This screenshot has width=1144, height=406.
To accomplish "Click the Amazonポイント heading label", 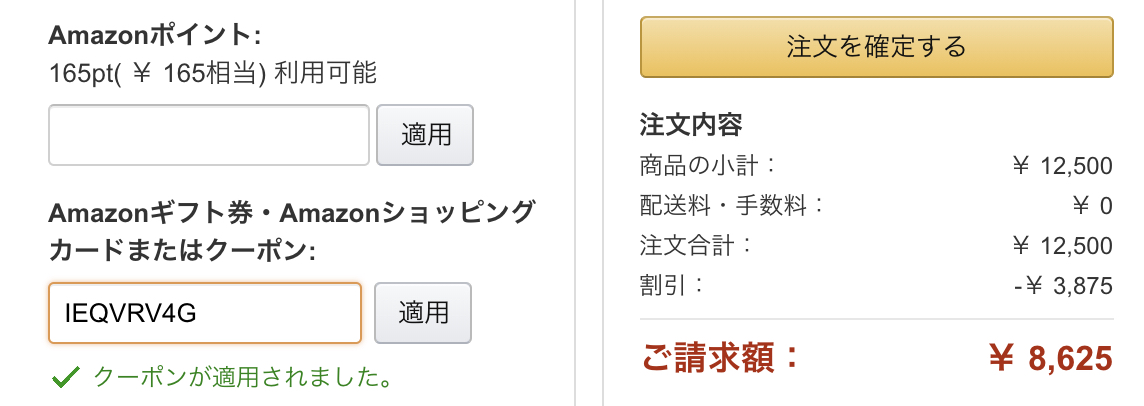I will 154,36.
